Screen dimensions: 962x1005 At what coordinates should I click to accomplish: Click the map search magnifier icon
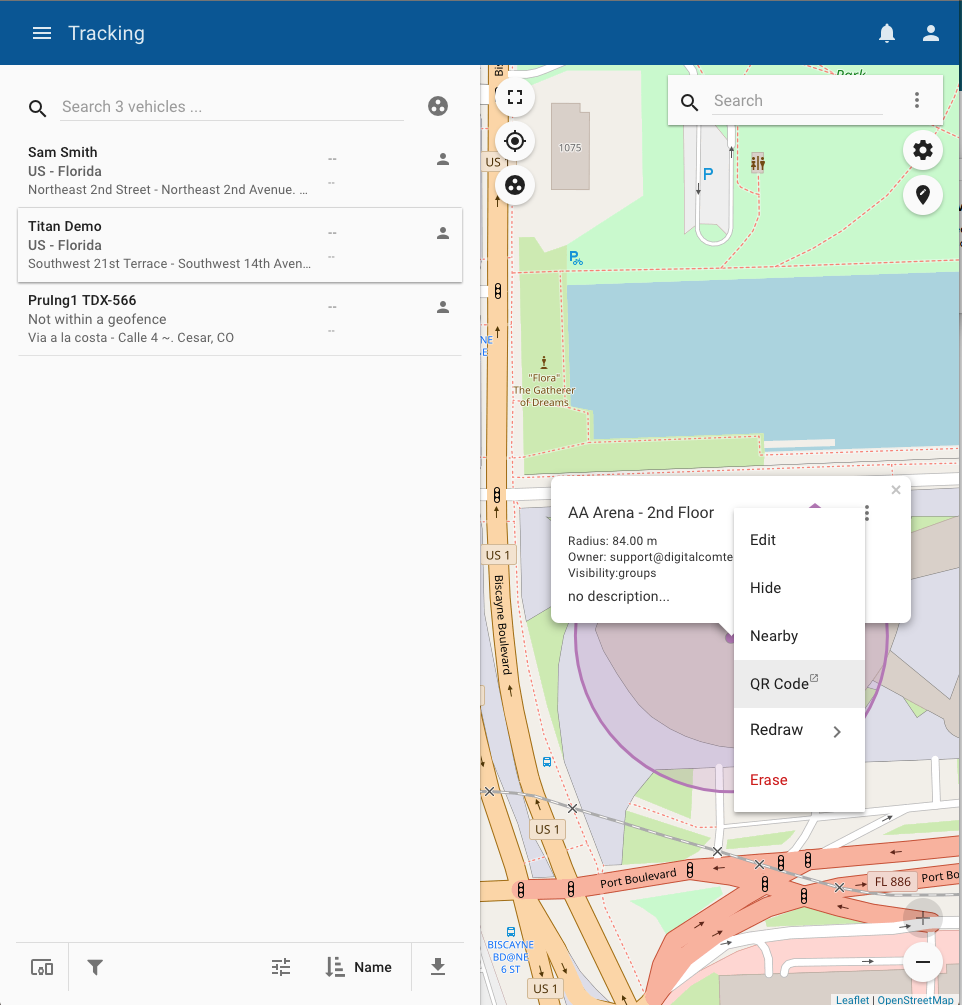pyautogui.click(x=690, y=102)
